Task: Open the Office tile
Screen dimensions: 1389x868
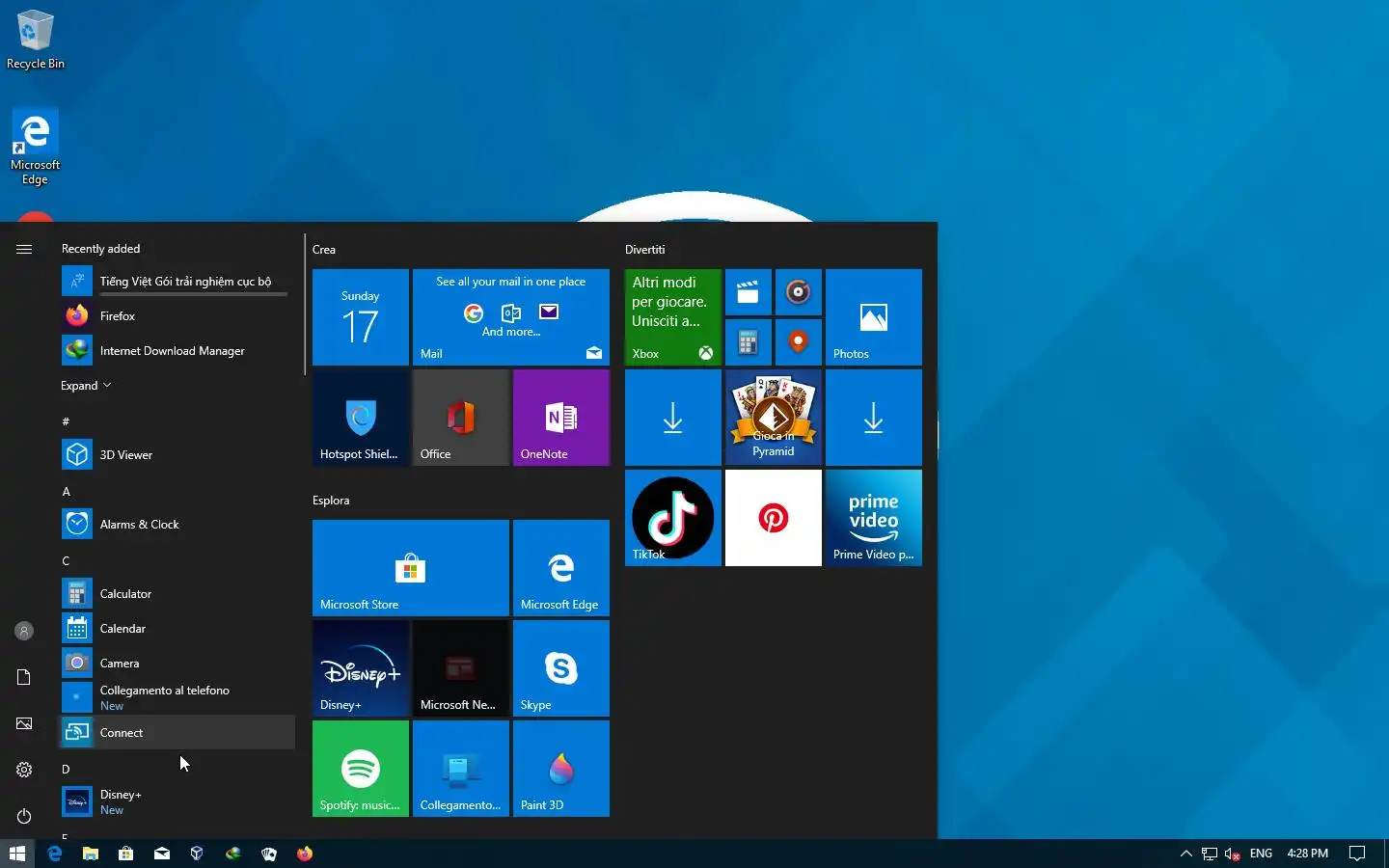Action: click(461, 418)
